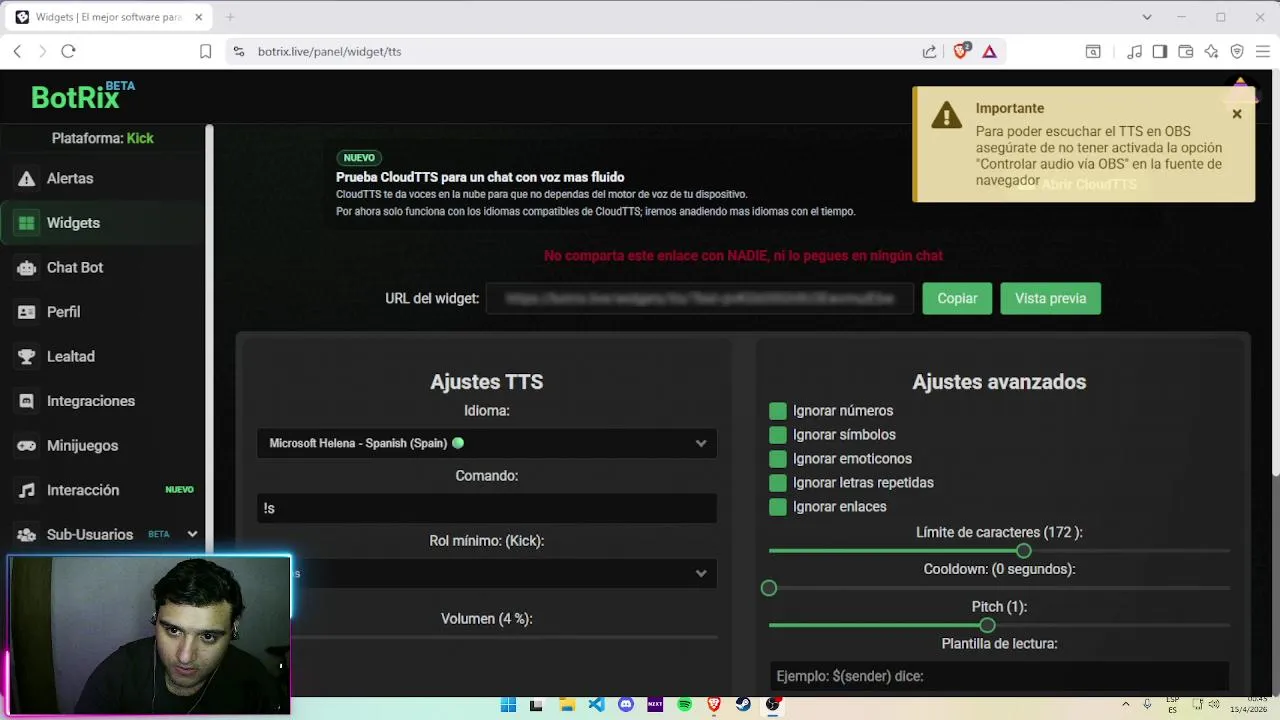Click the "Prueba CloudTTS" heading
This screenshot has width=1280, height=720.
tap(480, 177)
